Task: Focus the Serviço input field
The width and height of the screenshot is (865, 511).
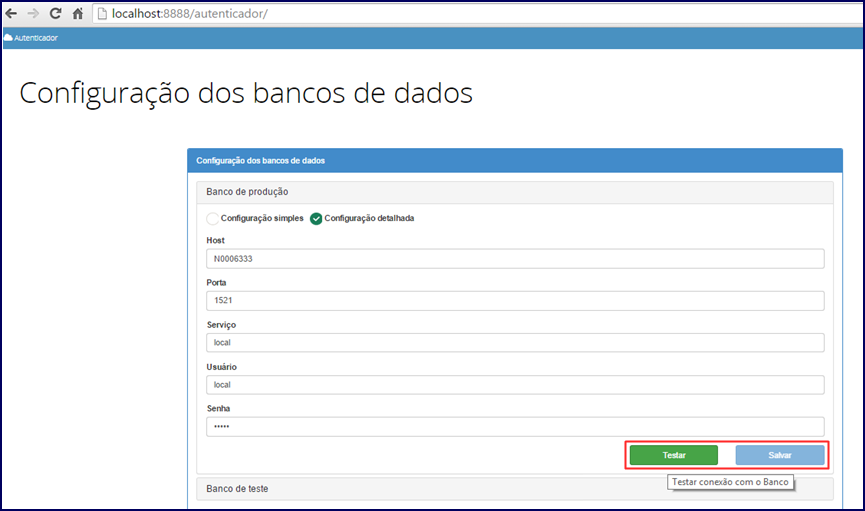Action: (515, 343)
